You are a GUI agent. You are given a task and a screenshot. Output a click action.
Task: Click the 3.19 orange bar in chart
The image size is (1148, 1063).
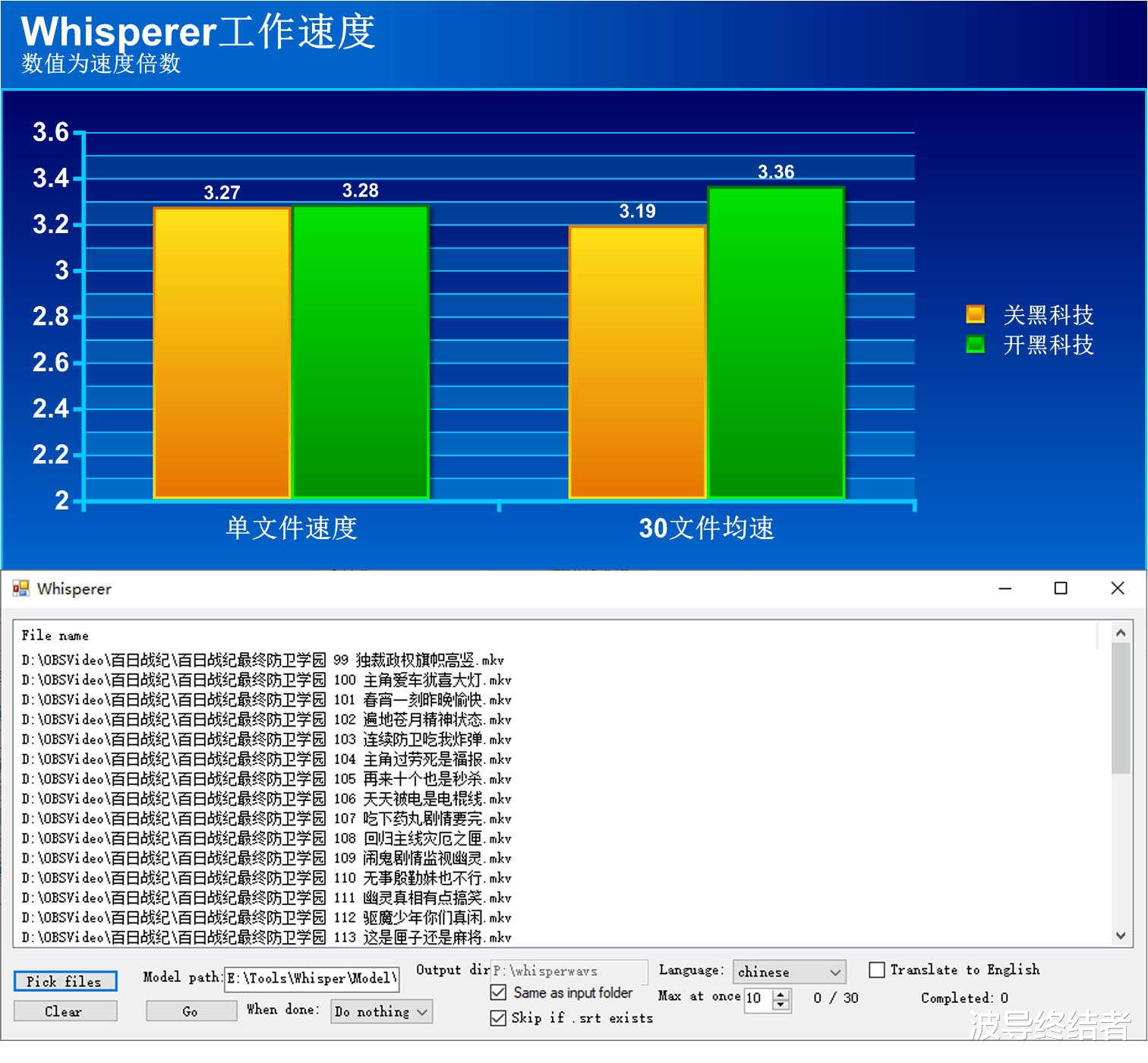pyautogui.click(x=637, y=362)
